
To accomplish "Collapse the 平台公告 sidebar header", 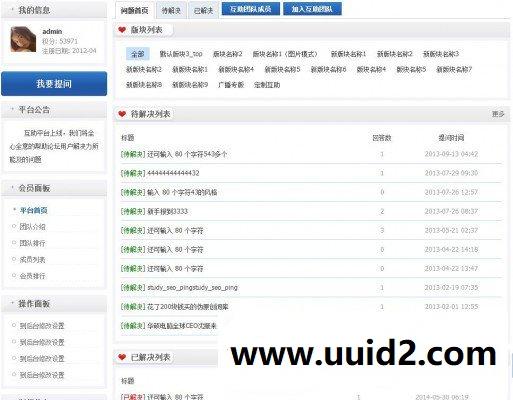I will click(54, 110).
